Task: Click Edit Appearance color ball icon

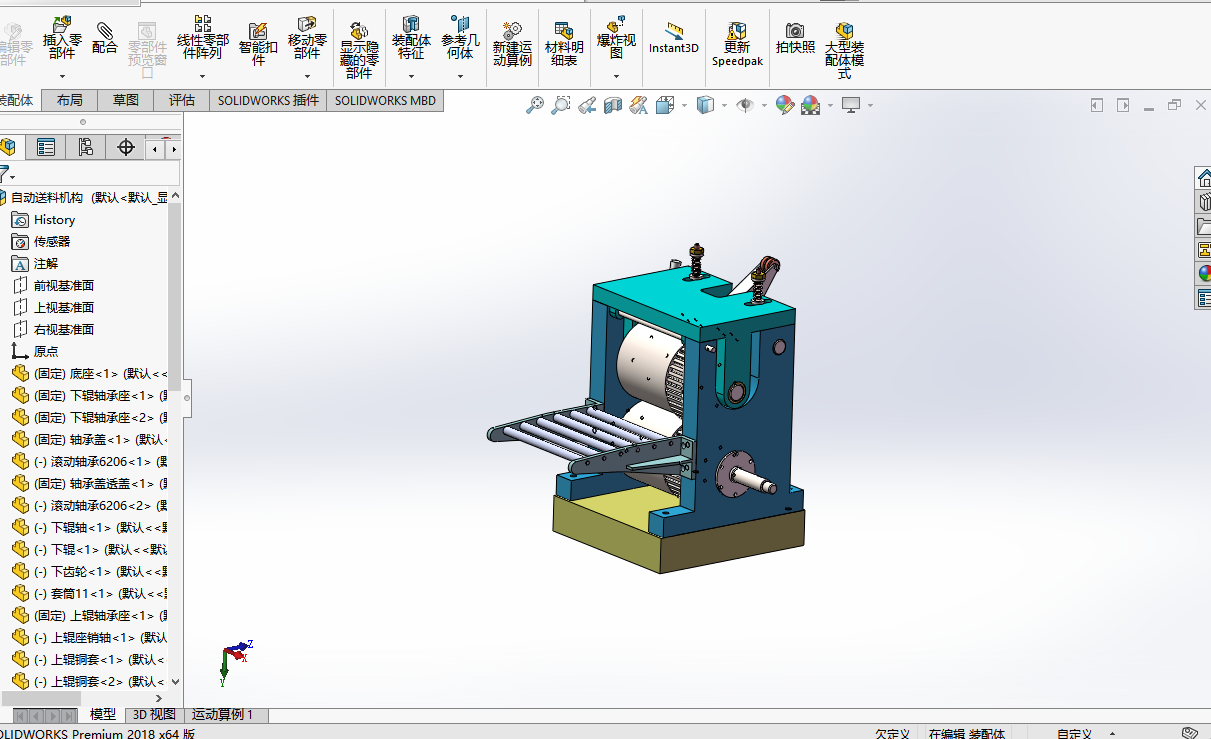Action: [785, 104]
